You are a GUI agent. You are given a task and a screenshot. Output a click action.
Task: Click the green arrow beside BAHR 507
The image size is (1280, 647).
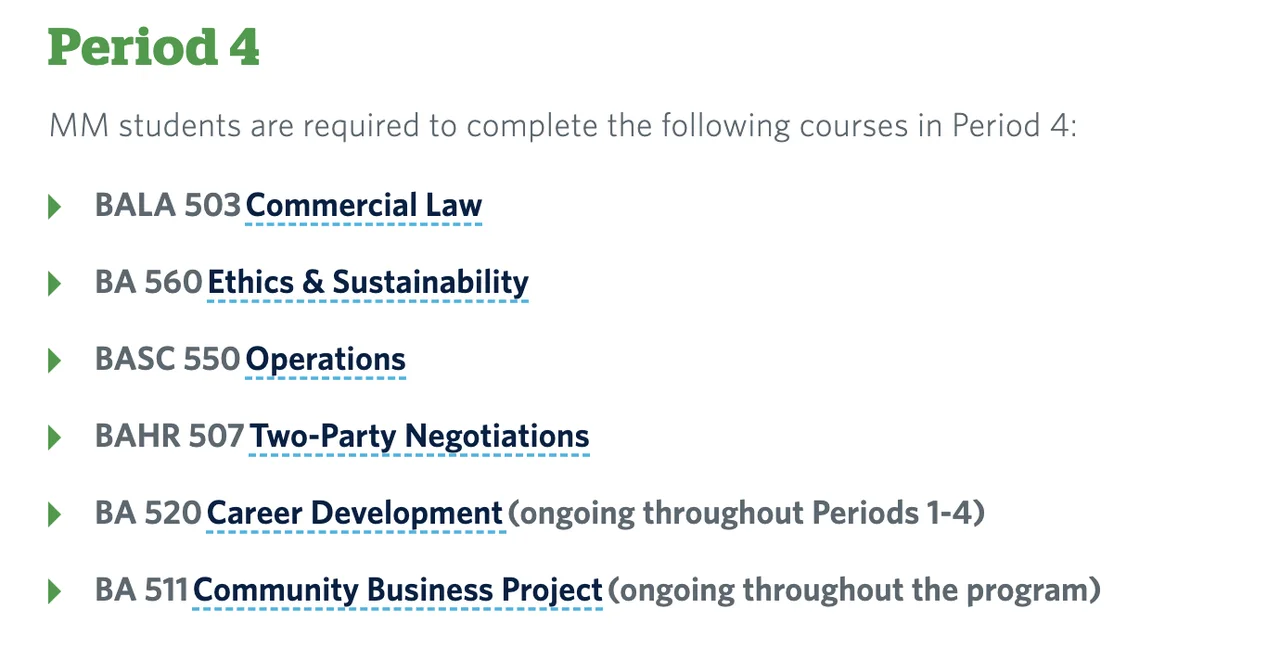[55, 438]
